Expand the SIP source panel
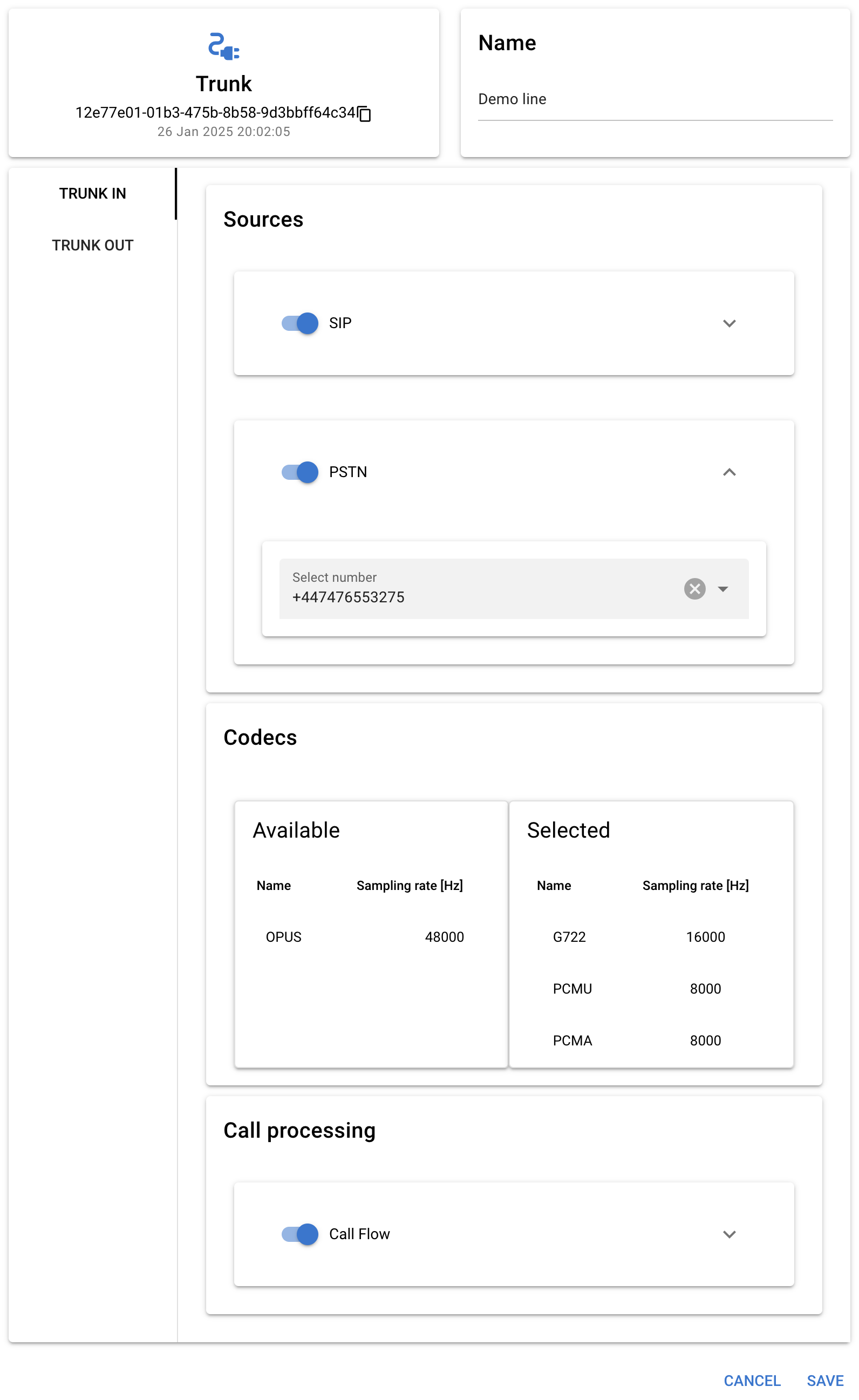This screenshot has height=1400, width=859. 729,323
